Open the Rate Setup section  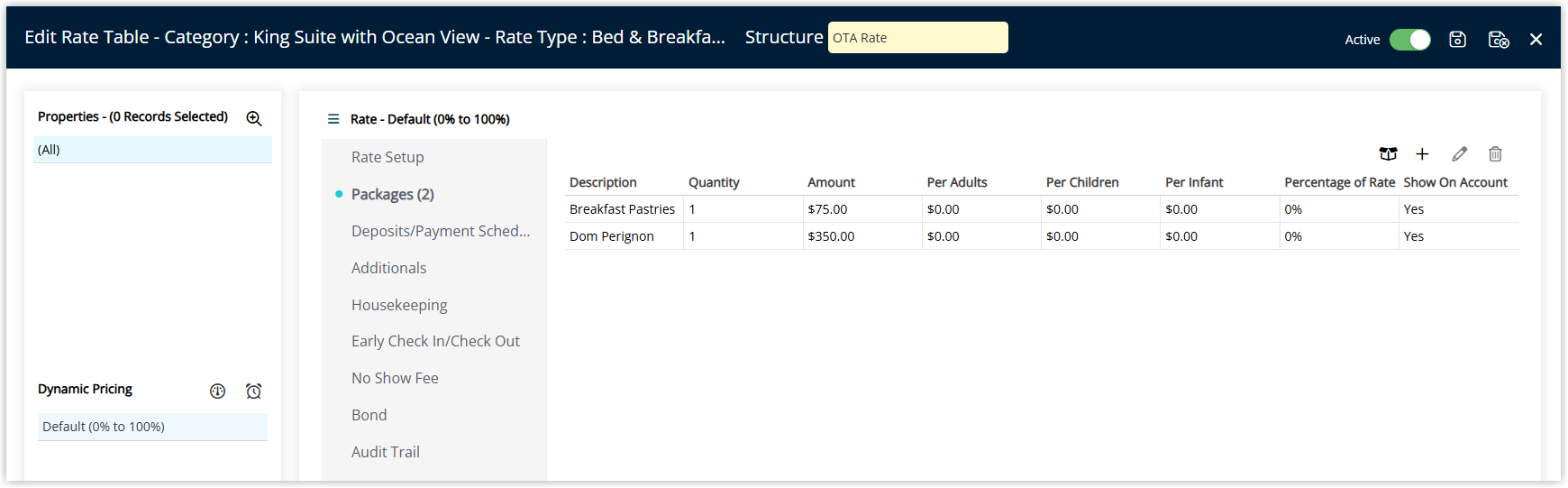[x=387, y=157]
